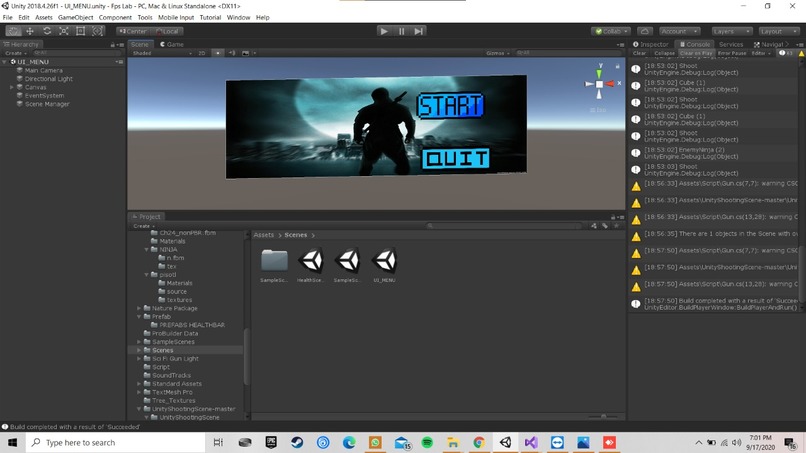
Task: Open the File menu
Action: 8,17
